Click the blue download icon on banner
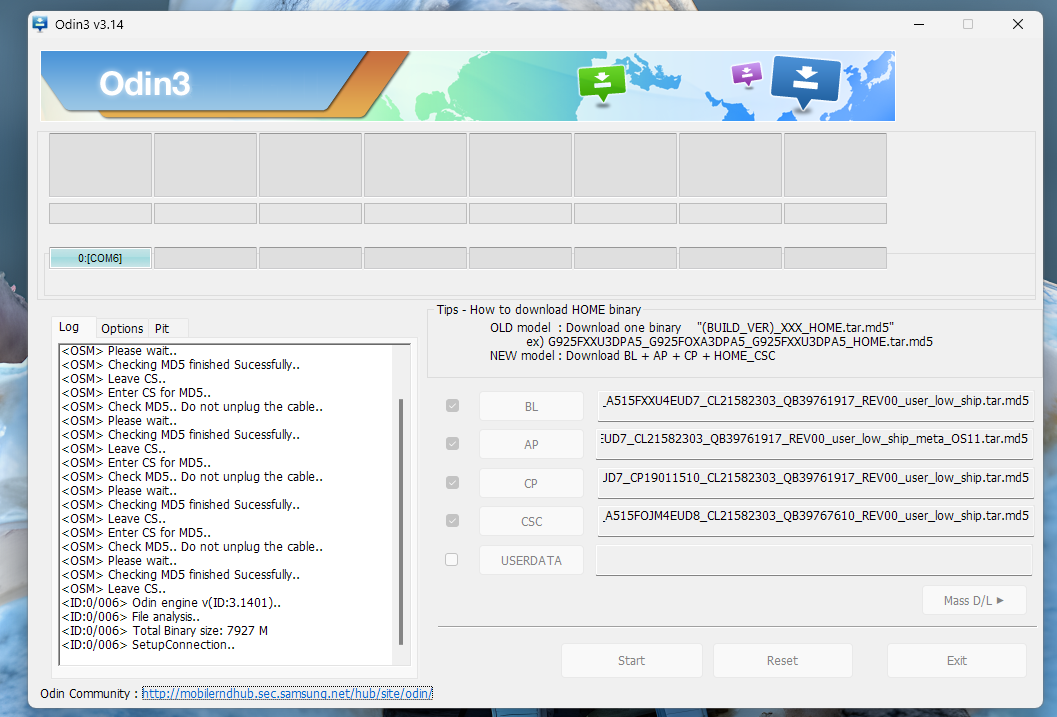This screenshot has width=1057, height=717. [x=806, y=82]
